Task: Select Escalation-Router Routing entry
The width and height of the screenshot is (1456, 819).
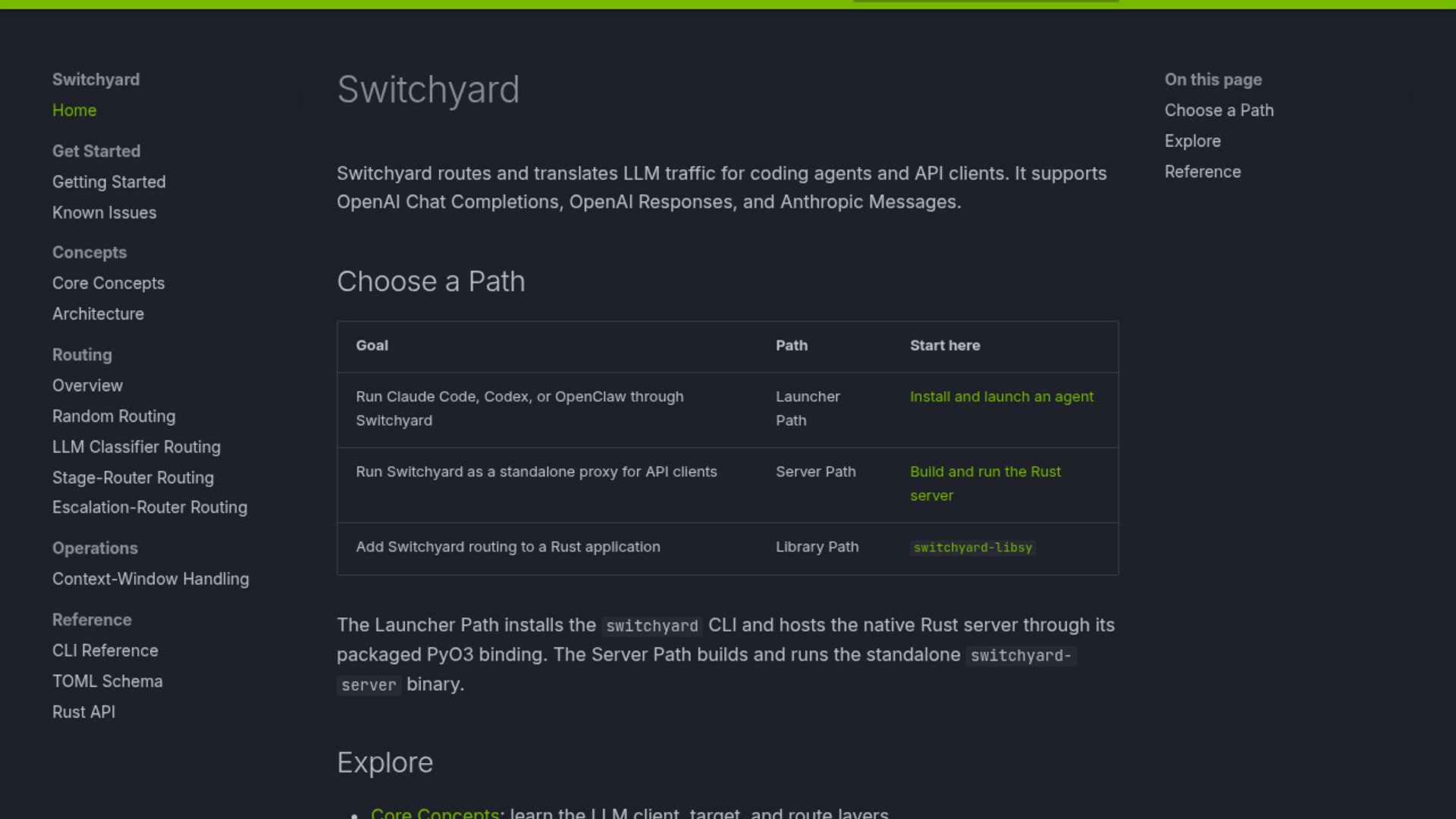Action: (150, 507)
